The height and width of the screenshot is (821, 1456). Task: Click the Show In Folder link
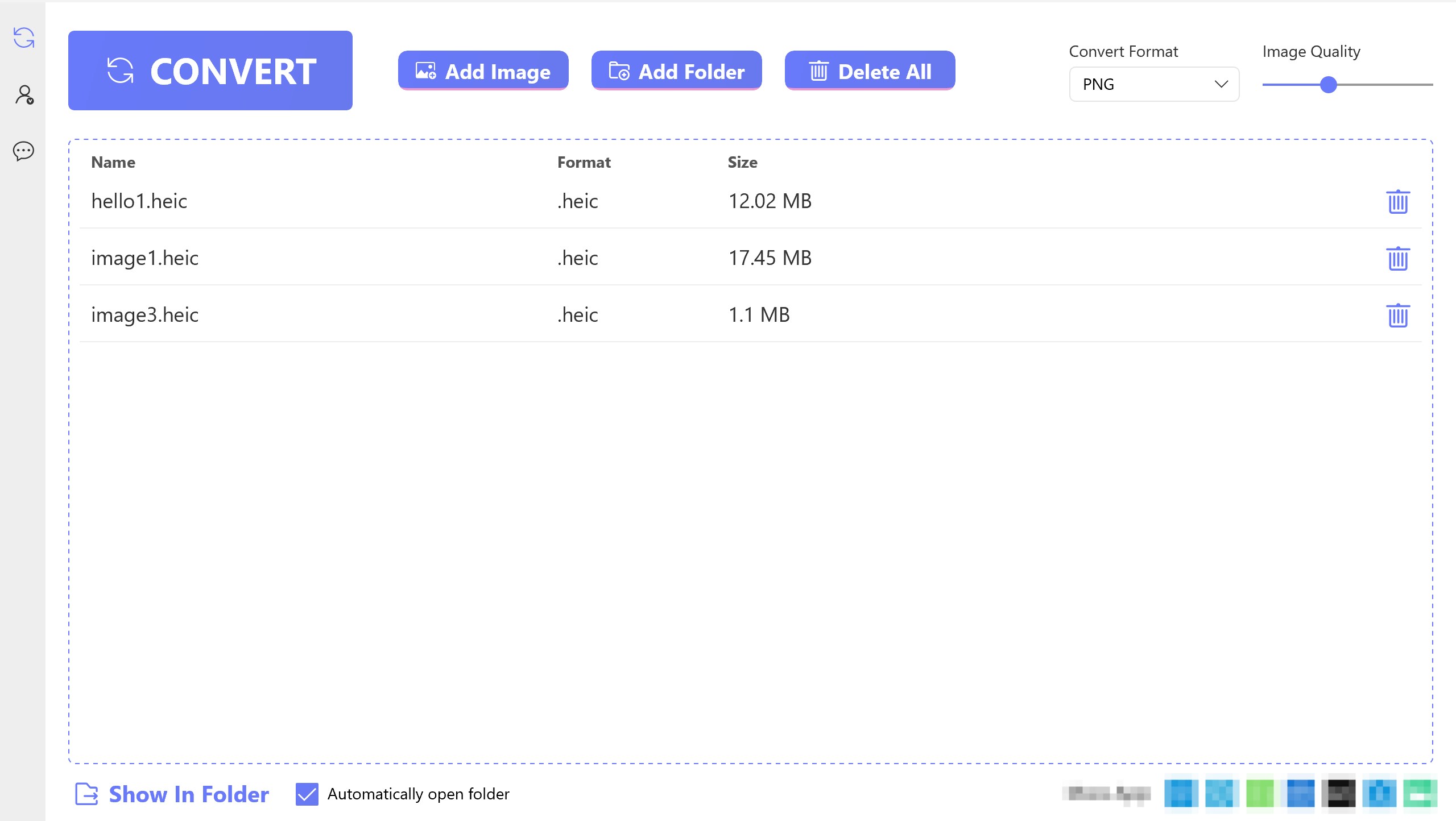coord(188,794)
